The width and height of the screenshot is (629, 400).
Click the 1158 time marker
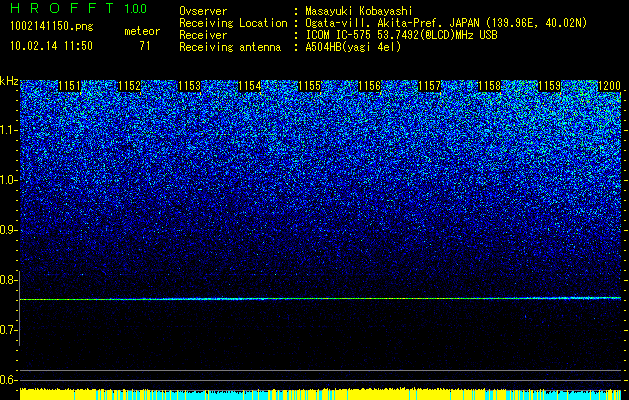pyautogui.click(x=489, y=86)
